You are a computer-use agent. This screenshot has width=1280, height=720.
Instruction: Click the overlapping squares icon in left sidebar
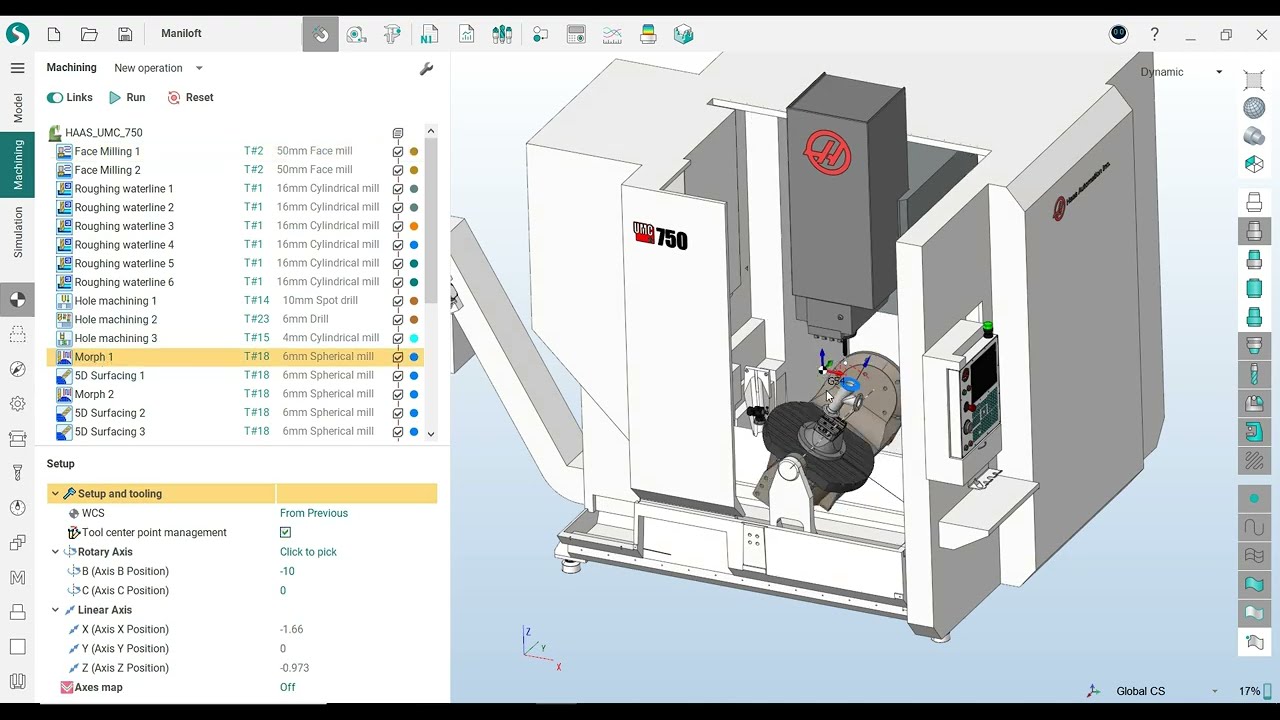[x=17, y=543]
